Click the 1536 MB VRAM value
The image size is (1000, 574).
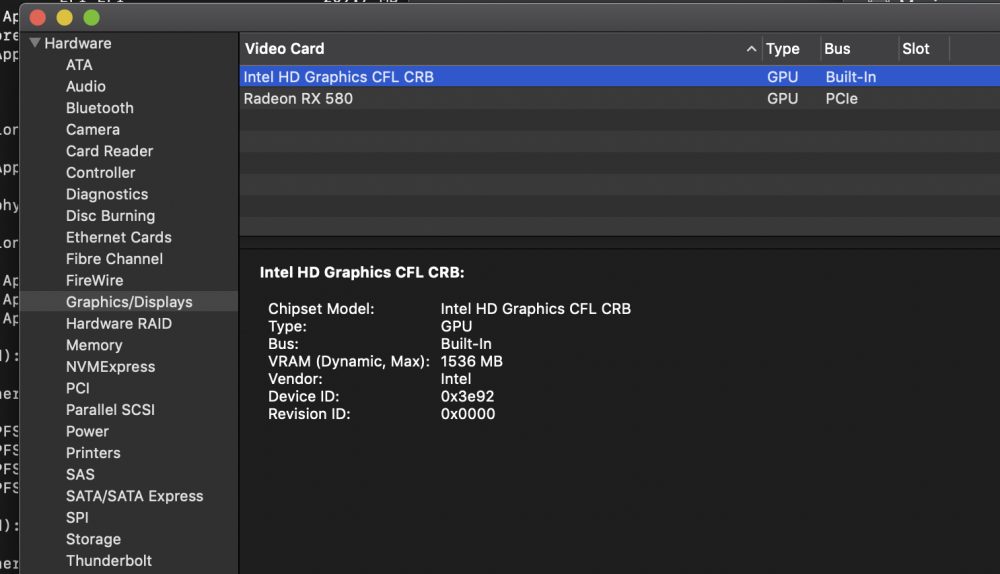pyautogui.click(x=471, y=362)
